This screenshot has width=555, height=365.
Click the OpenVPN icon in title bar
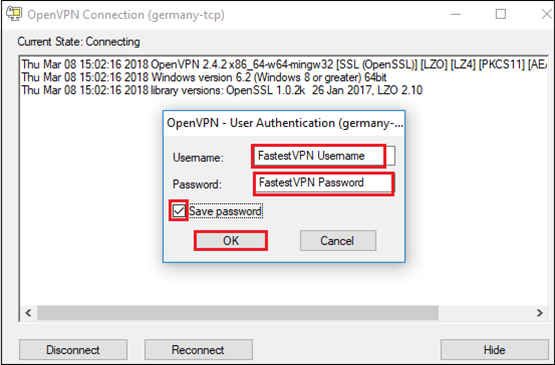point(14,14)
